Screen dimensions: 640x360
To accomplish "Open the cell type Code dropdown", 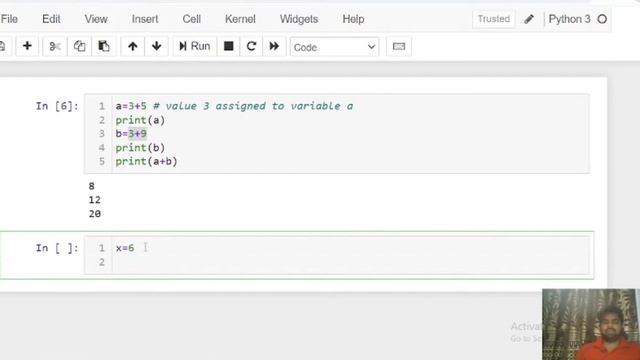I will pos(334,47).
